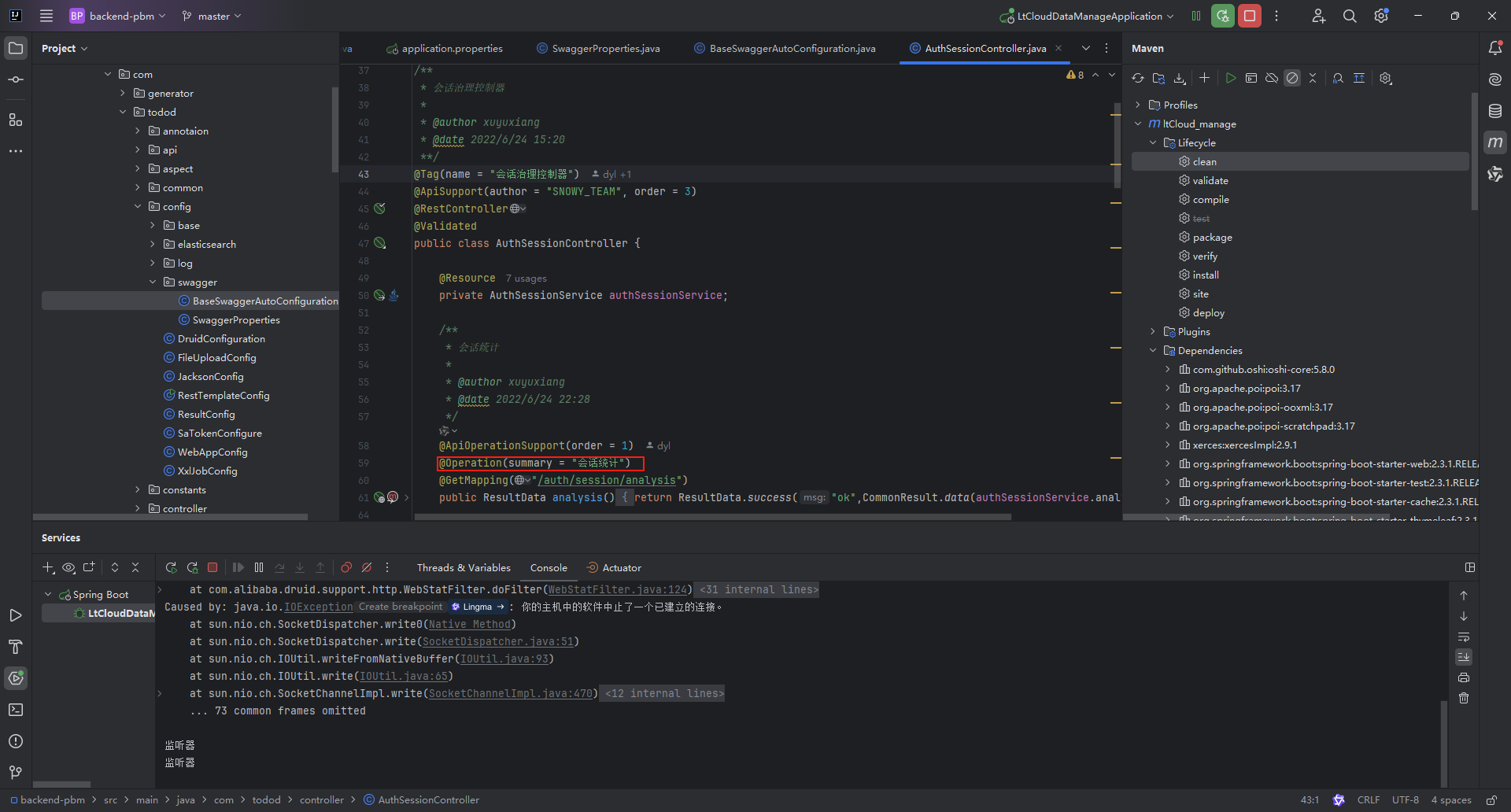This screenshot has height=812, width=1511.
Task: Switch to the application.properties tab
Action: [451, 48]
